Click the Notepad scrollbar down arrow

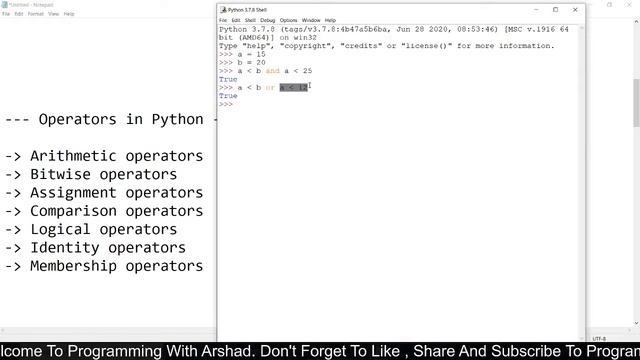coord(636,323)
